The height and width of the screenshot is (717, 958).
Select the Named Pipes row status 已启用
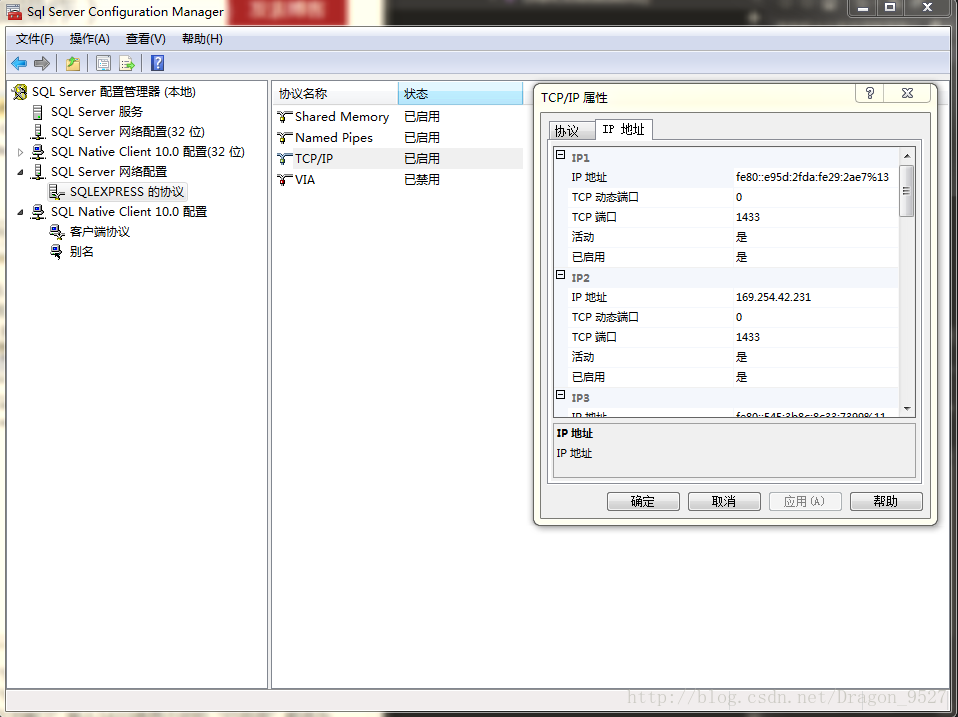(422, 137)
